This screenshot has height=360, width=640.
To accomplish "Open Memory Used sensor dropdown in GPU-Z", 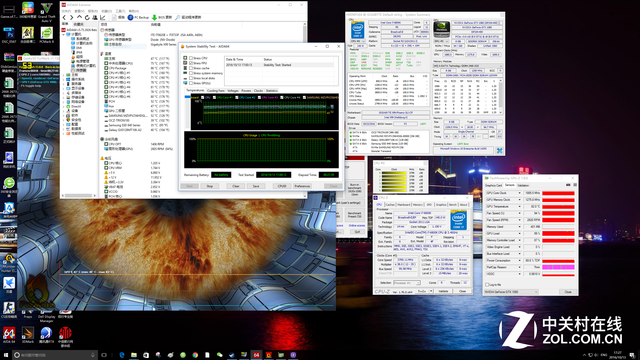I will pyautogui.click(x=520, y=227).
